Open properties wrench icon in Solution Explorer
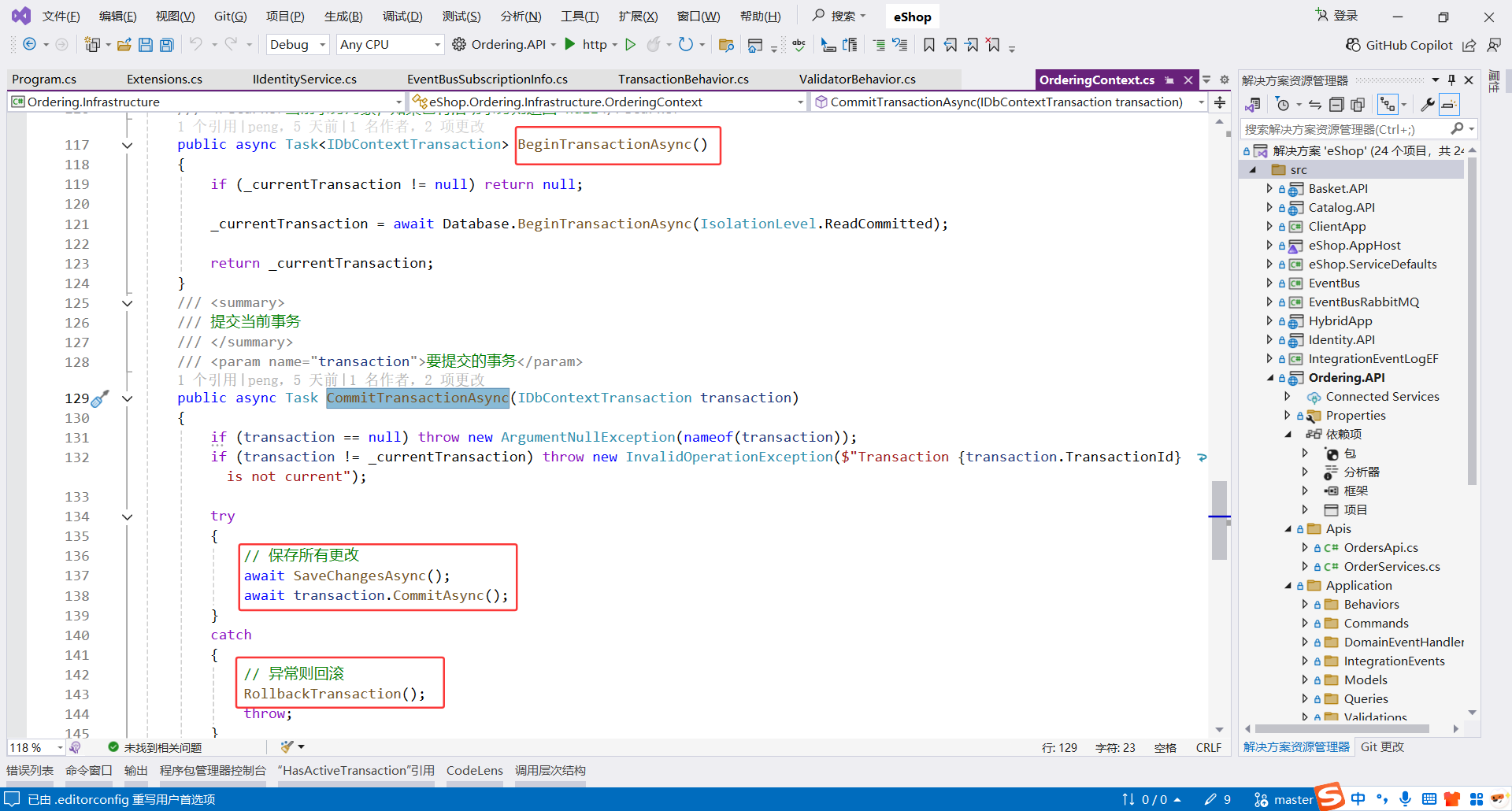This screenshot has height=811, width=1512. point(1427,105)
